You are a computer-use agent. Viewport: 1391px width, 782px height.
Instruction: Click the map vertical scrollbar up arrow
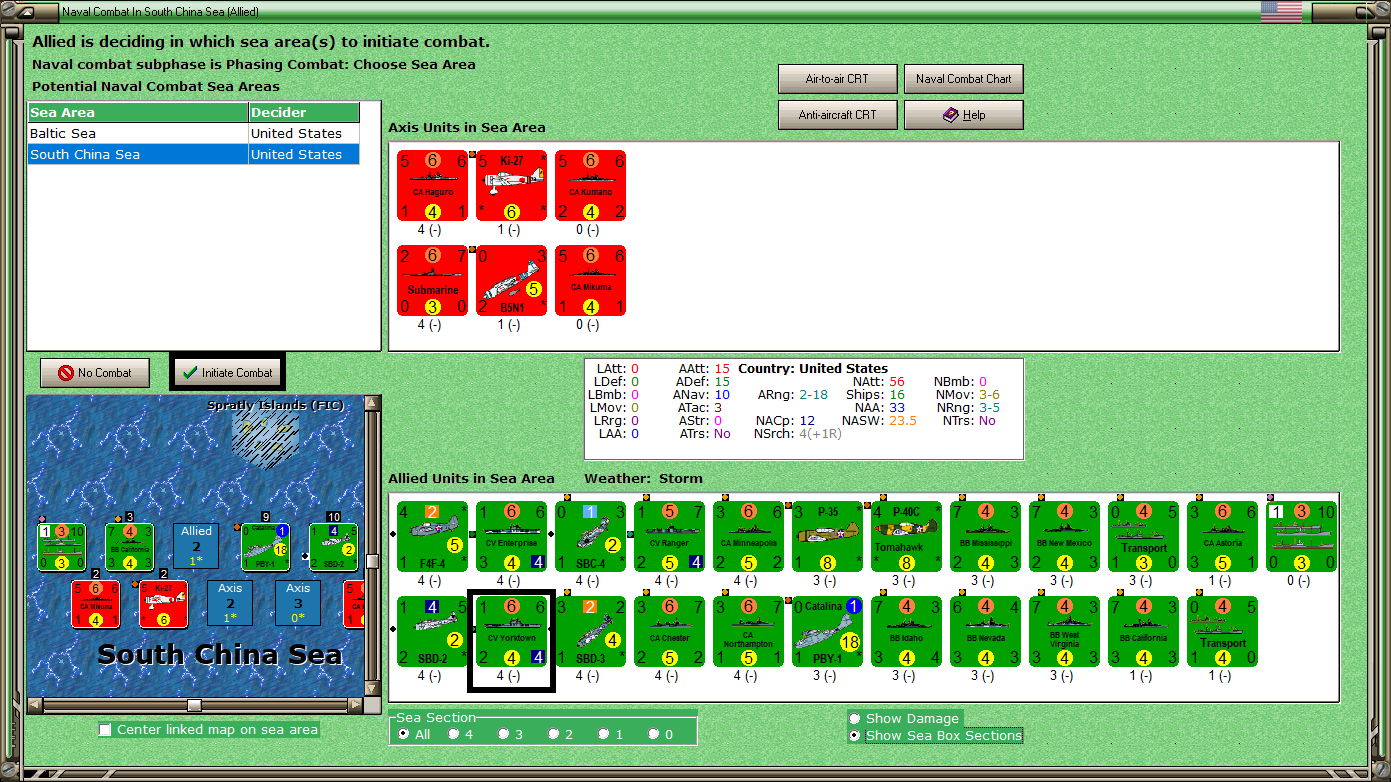point(373,403)
